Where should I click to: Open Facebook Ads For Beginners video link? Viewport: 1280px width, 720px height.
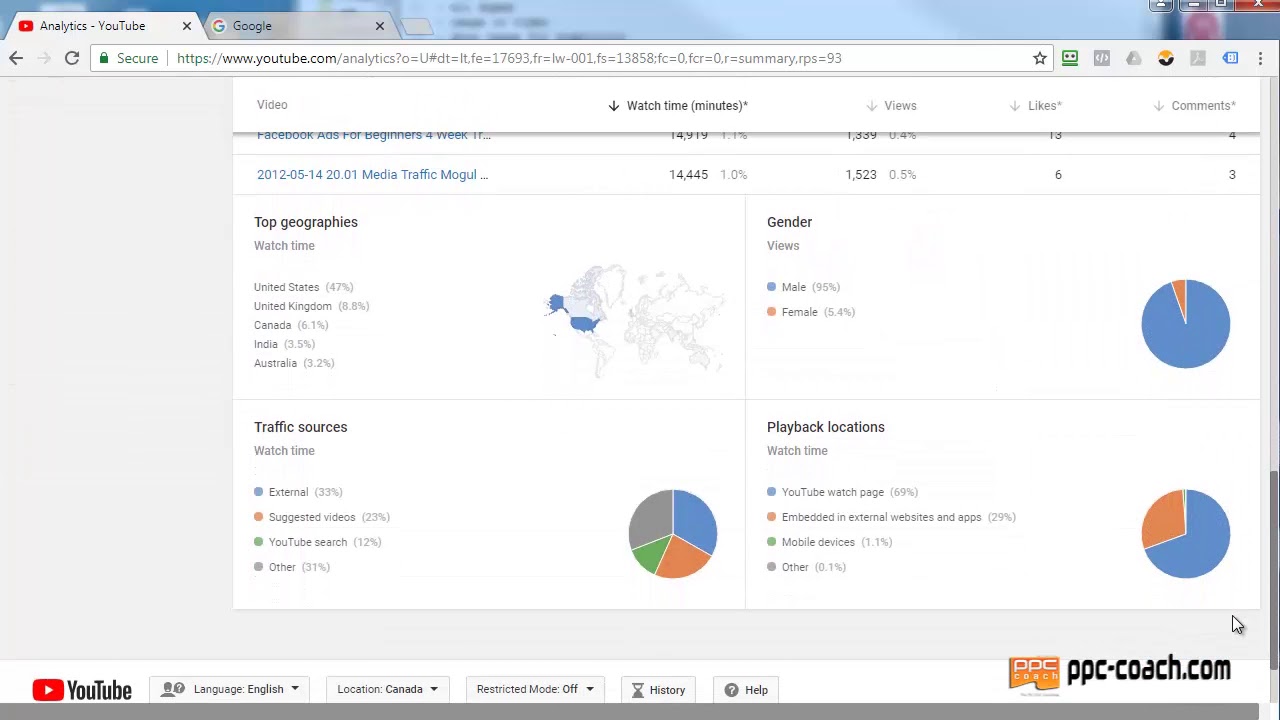pyautogui.click(x=374, y=135)
